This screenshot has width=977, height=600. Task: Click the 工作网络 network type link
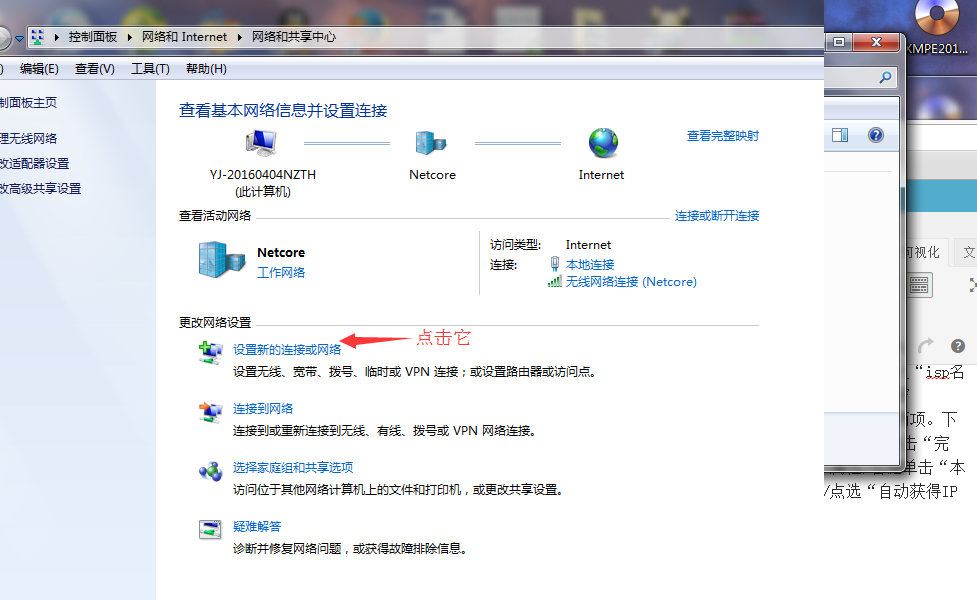pos(281,272)
